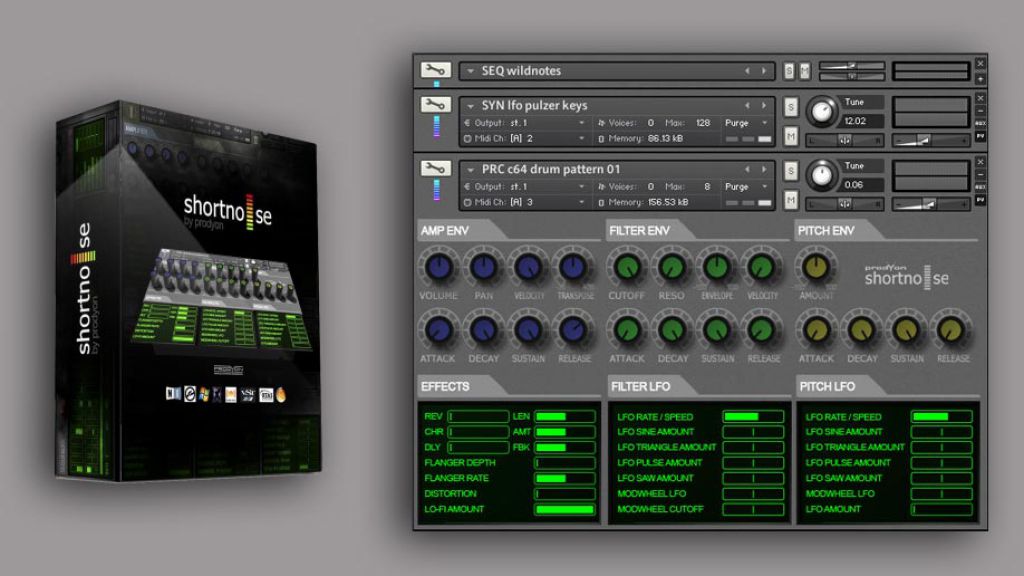Go to next preset for SYN lfo pulzer keys
1024x576 pixels.
[763, 105]
